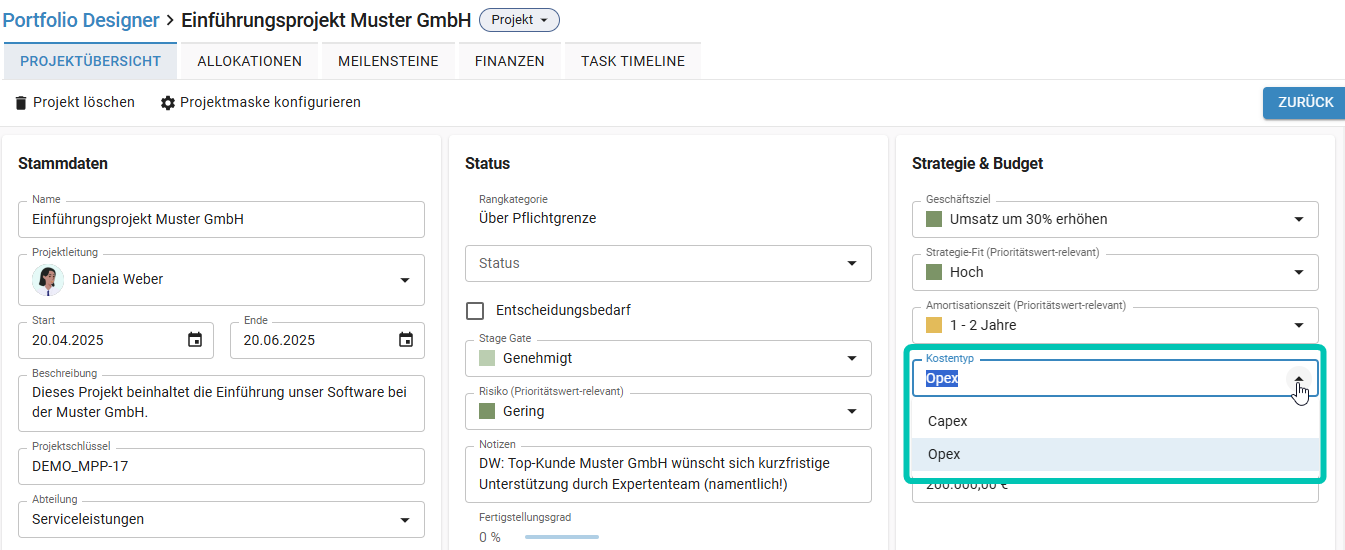Click into the Beschreibung text area
Viewport: 1345px width, 550px height.
coord(221,403)
